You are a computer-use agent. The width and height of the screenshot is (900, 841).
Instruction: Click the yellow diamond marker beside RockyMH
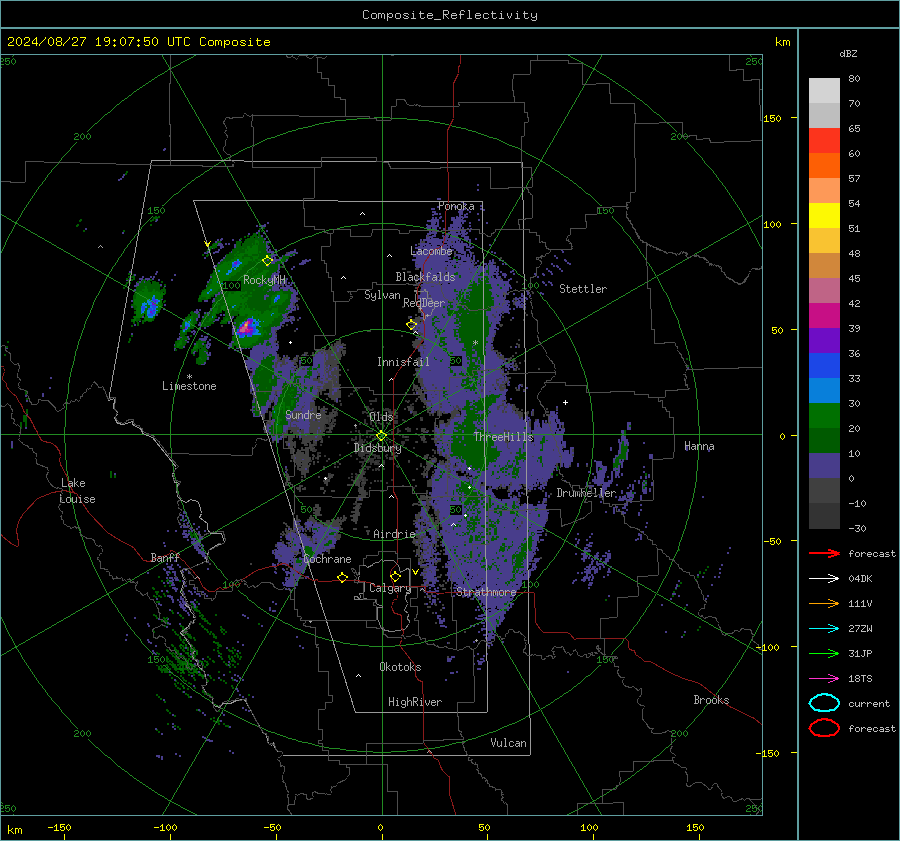267,261
